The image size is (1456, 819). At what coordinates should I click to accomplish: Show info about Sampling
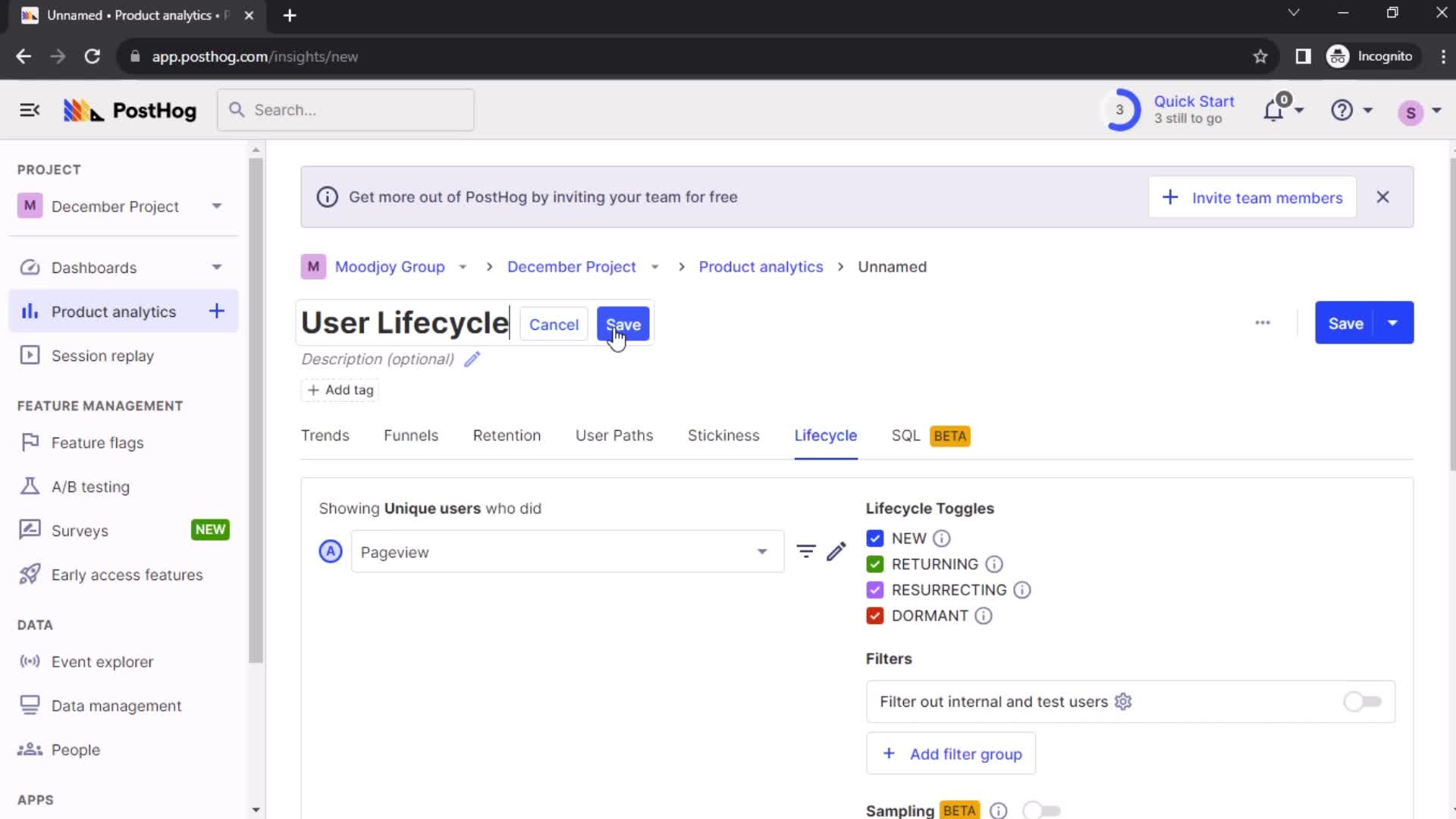click(998, 811)
